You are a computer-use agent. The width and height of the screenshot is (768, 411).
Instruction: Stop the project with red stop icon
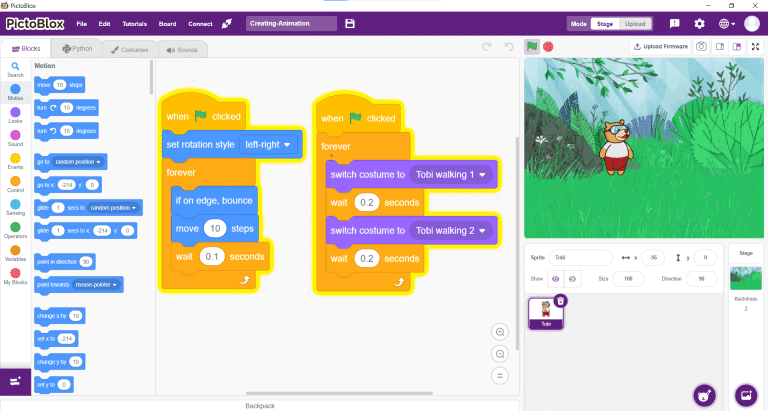click(x=548, y=47)
